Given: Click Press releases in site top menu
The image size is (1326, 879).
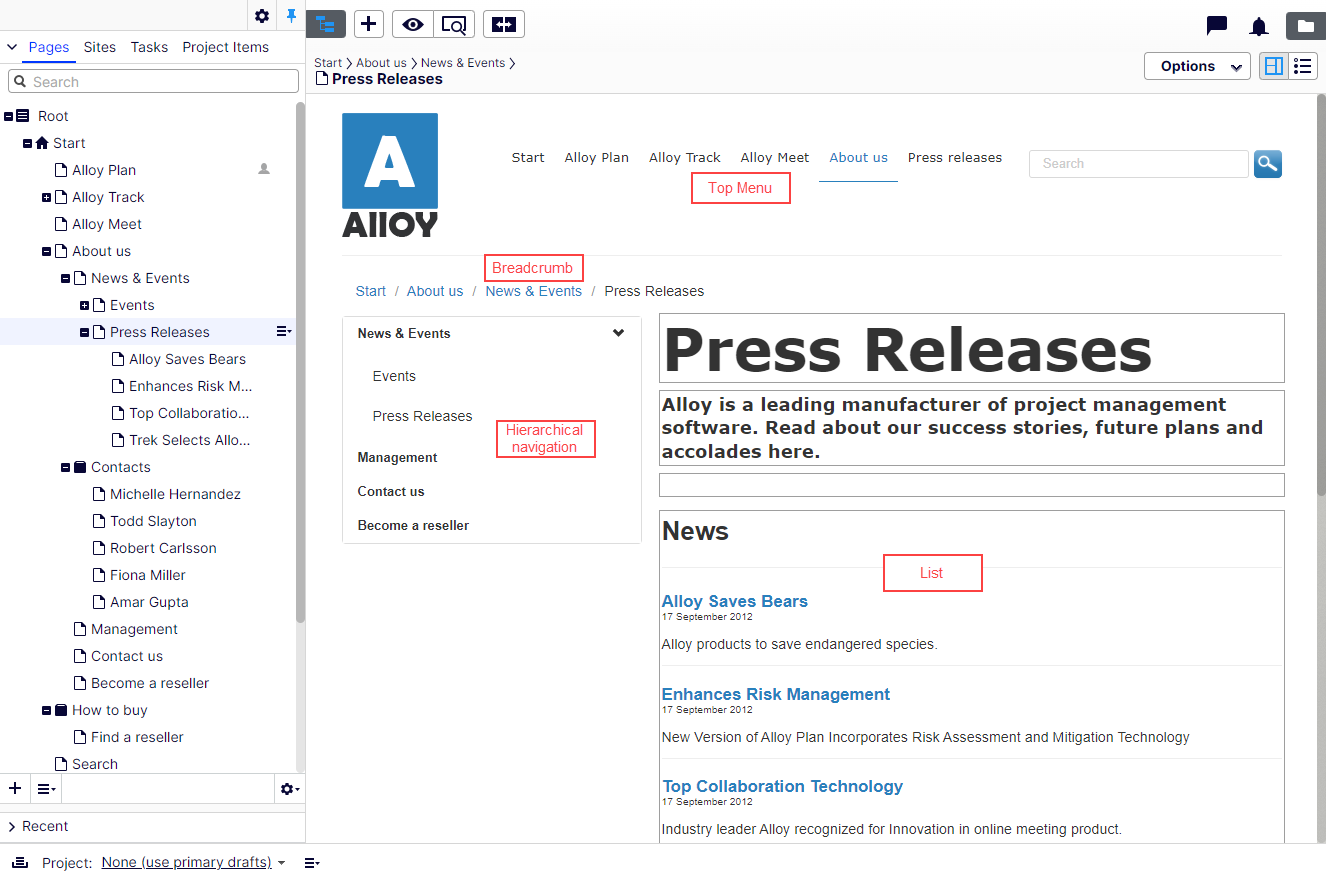Looking at the screenshot, I should (955, 157).
